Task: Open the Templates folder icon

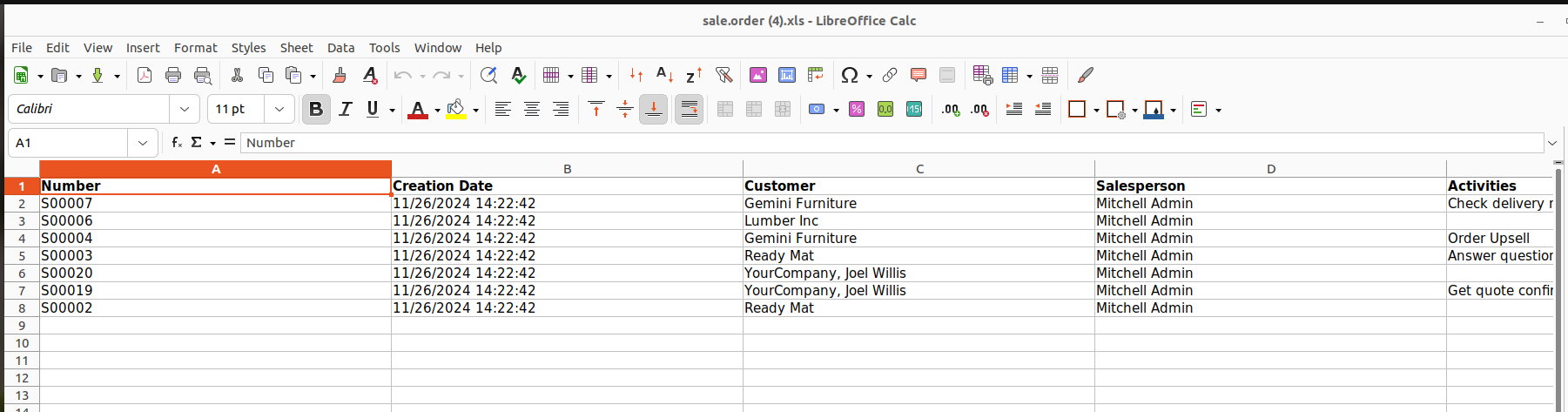Action: (x=59, y=76)
